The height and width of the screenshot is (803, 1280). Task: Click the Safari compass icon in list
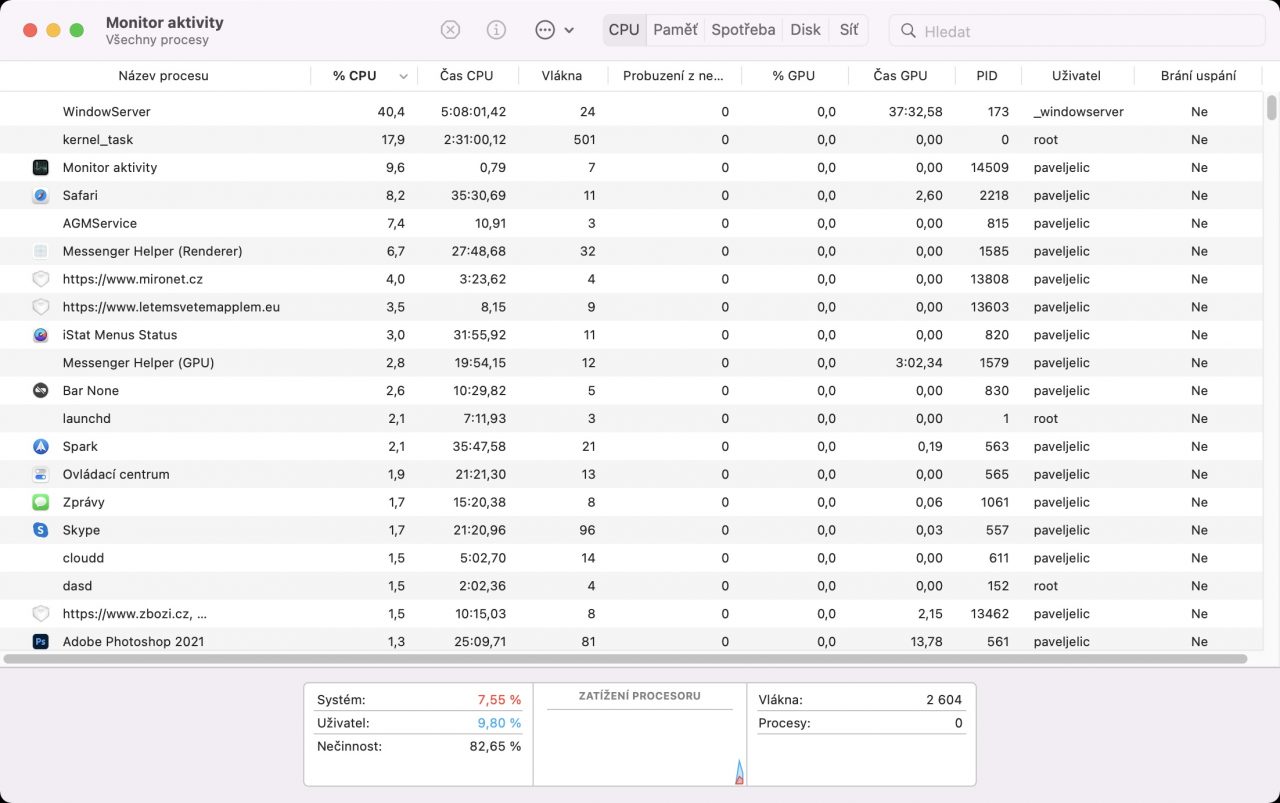click(40, 196)
